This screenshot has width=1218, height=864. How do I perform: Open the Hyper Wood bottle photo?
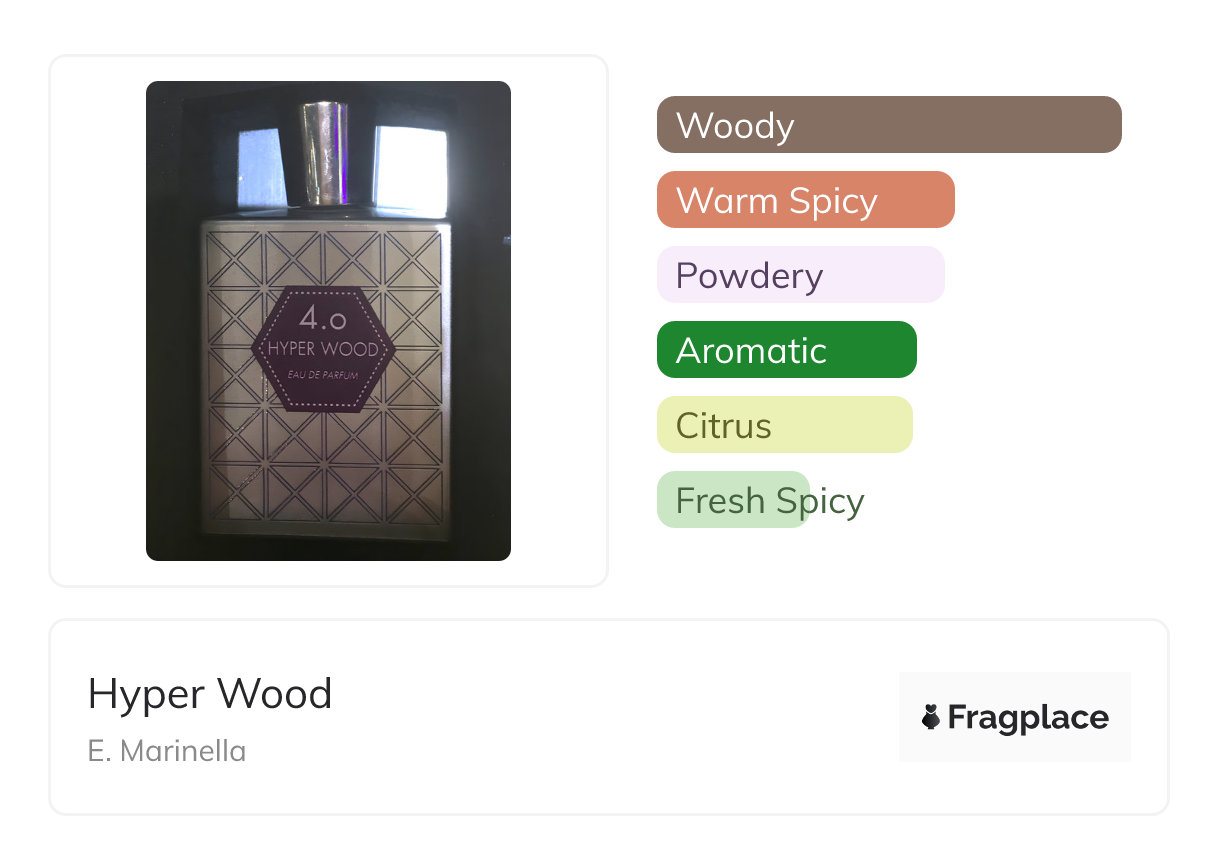tap(328, 321)
